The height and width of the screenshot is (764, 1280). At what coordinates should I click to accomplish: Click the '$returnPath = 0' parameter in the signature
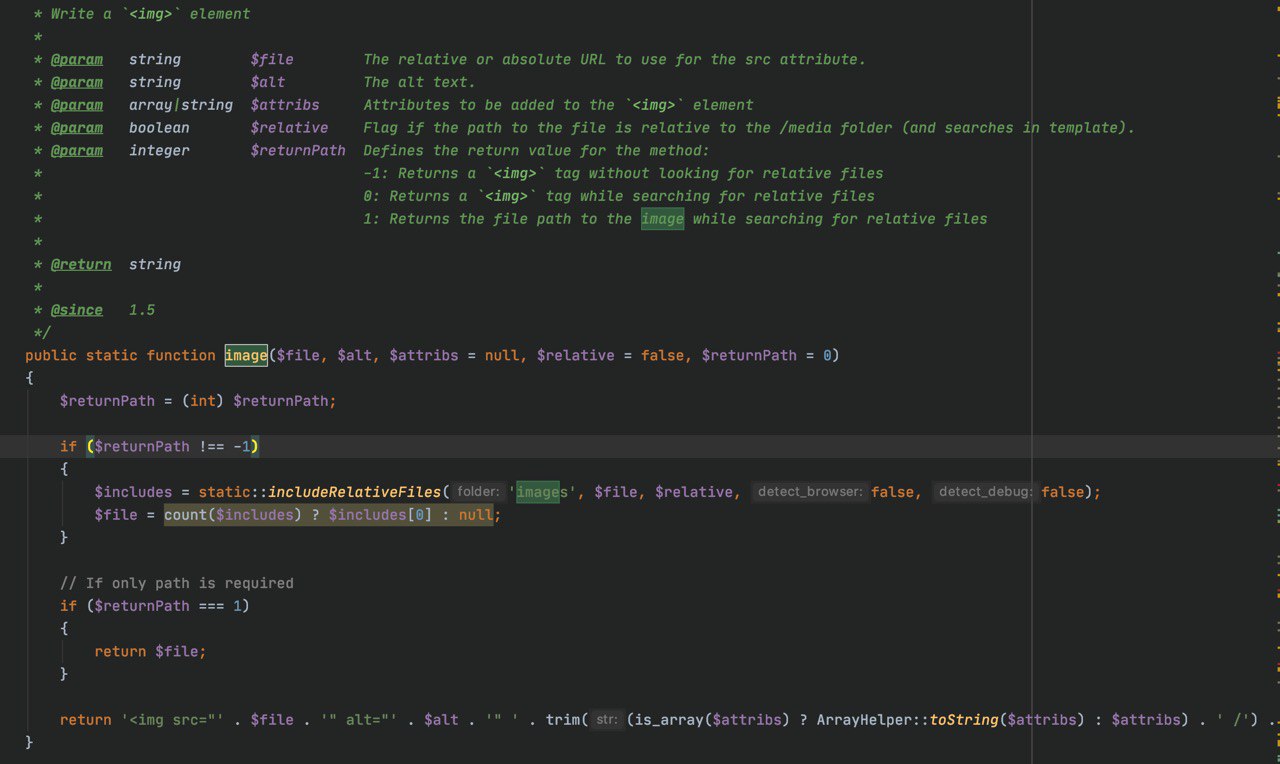point(767,355)
